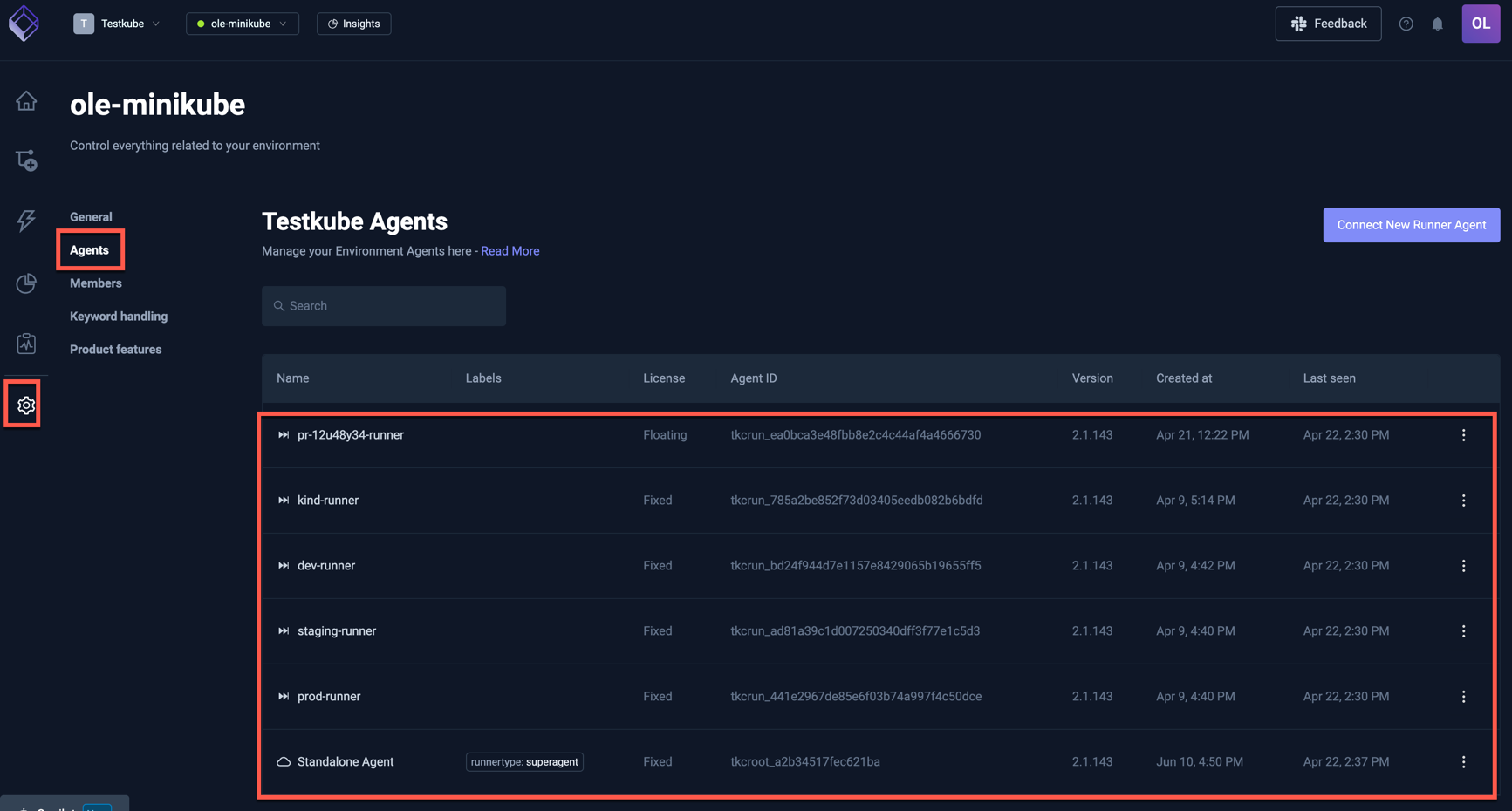Image resolution: width=1512 pixels, height=811 pixels.
Task: Click the Connect New Runner Agent button
Action: click(x=1411, y=224)
